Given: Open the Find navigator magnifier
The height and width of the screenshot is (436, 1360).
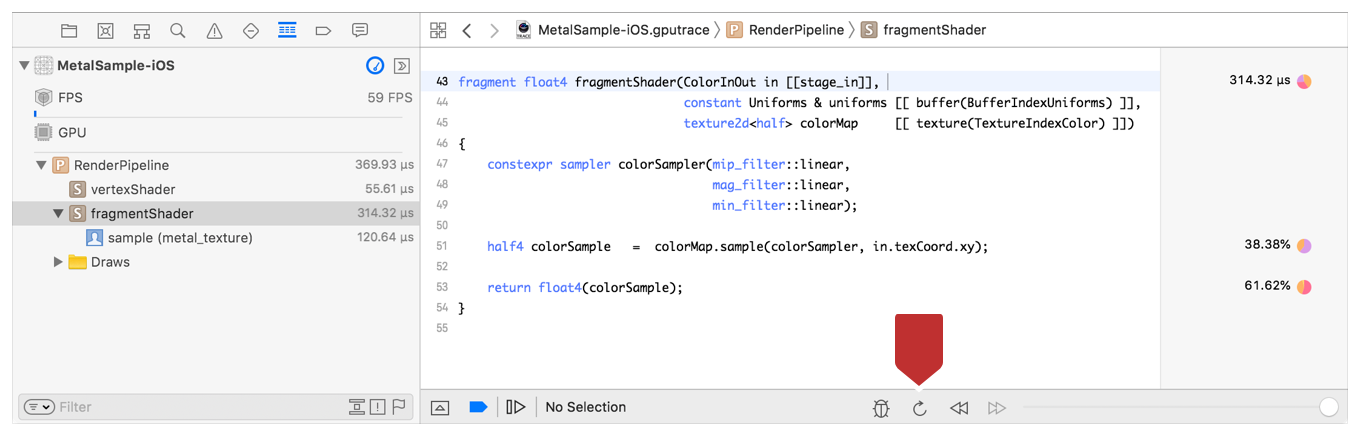Looking at the screenshot, I should pyautogui.click(x=178, y=31).
